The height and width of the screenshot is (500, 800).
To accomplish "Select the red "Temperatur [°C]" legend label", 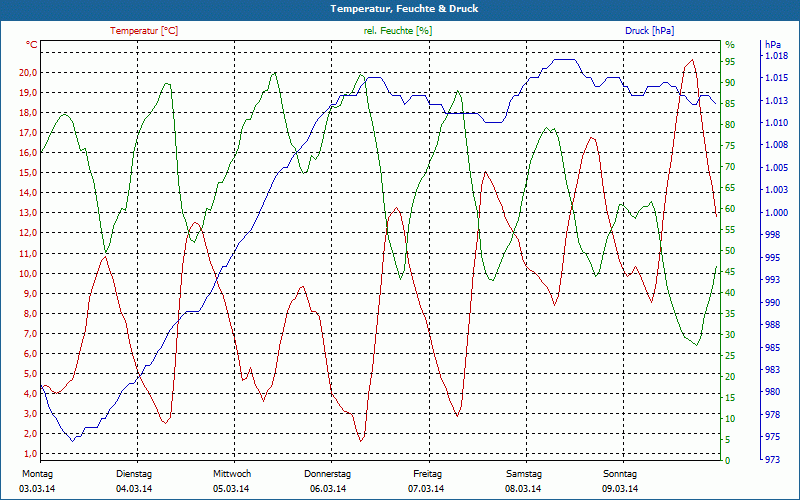I will click(144, 31).
